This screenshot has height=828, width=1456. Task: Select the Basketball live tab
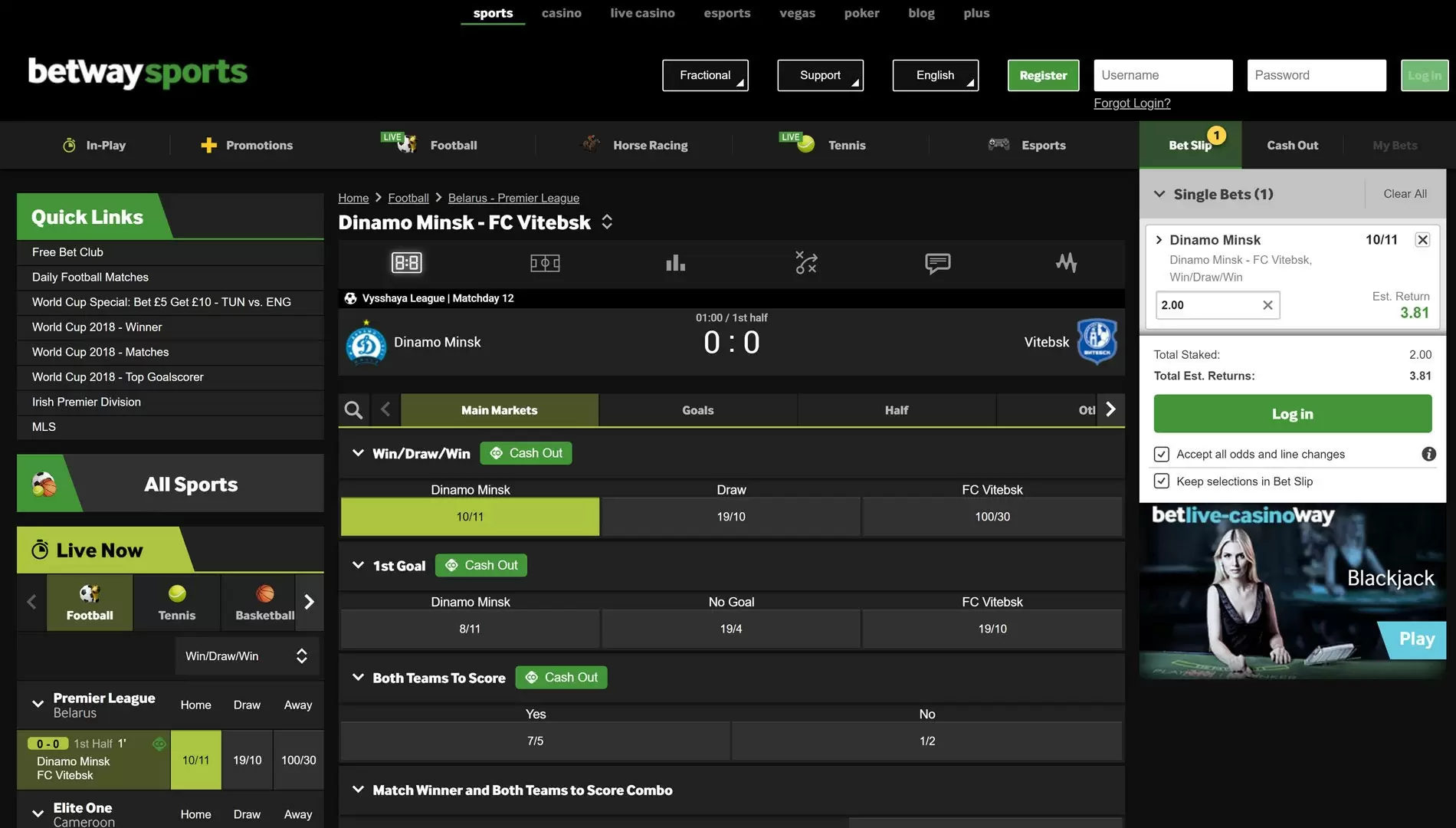click(264, 602)
